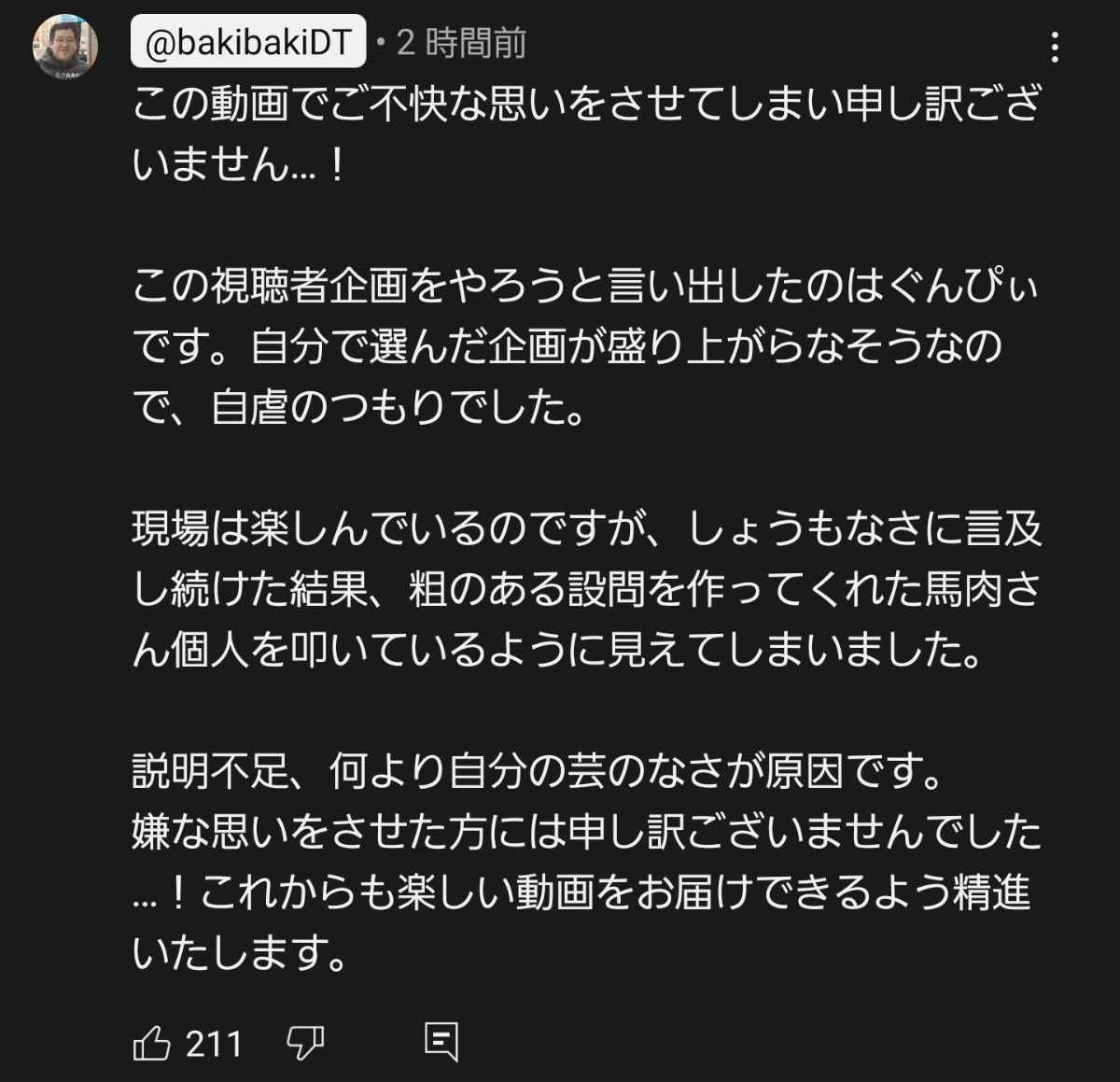Click the "2 時間前" timestamp link
This screenshot has width=1120, height=1082.
tap(462, 43)
